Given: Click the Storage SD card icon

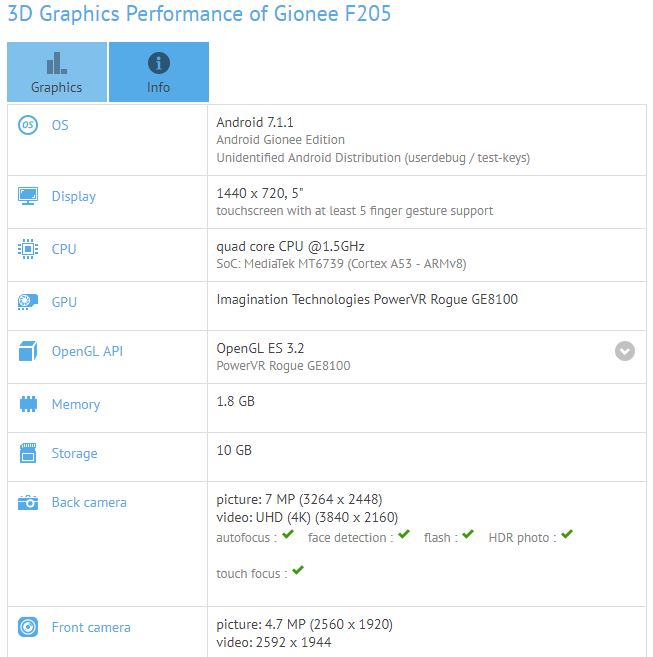Looking at the screenshot, I should pos(27,453).
